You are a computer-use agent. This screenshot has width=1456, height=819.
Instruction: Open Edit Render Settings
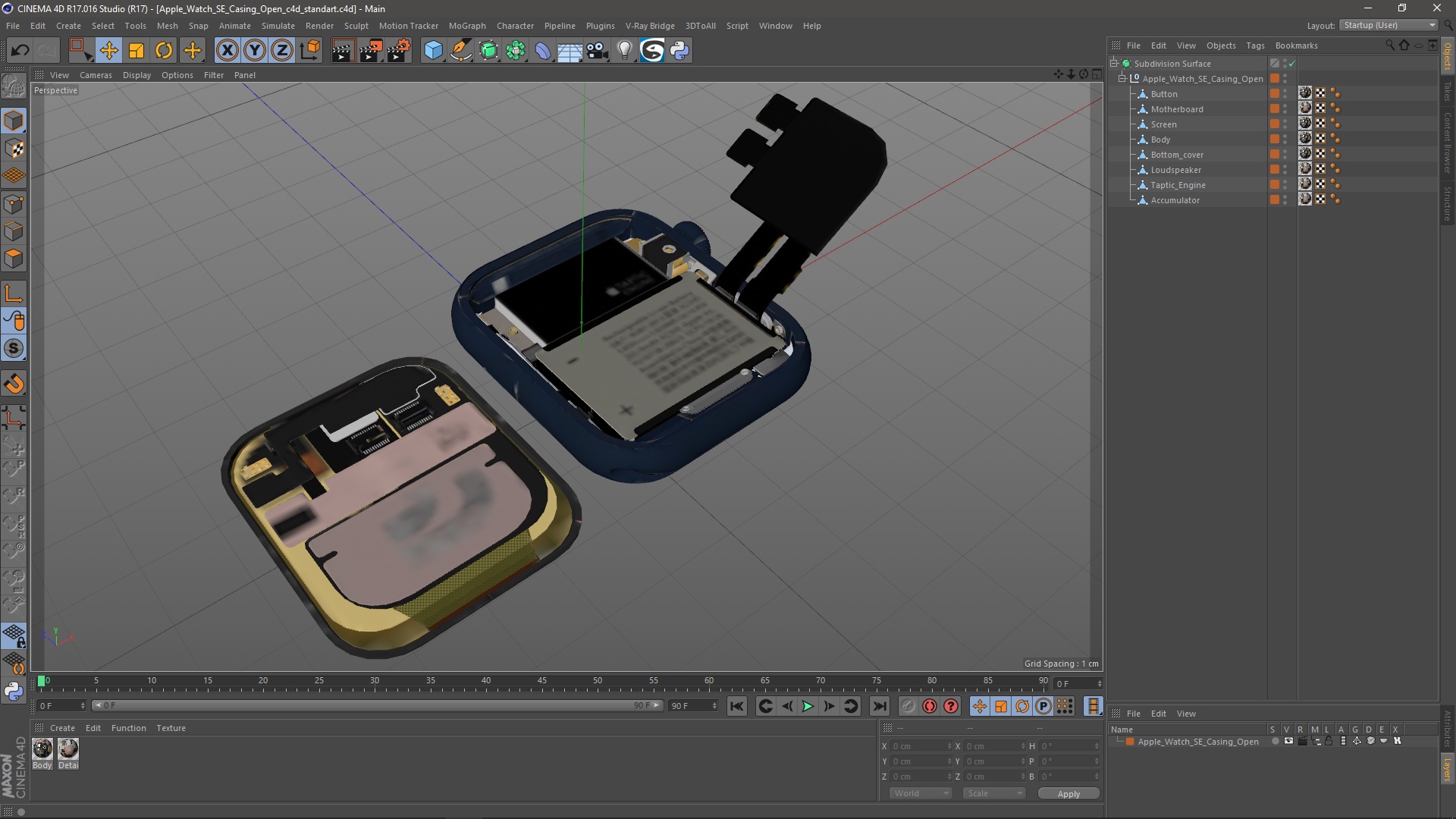(399, 51)
